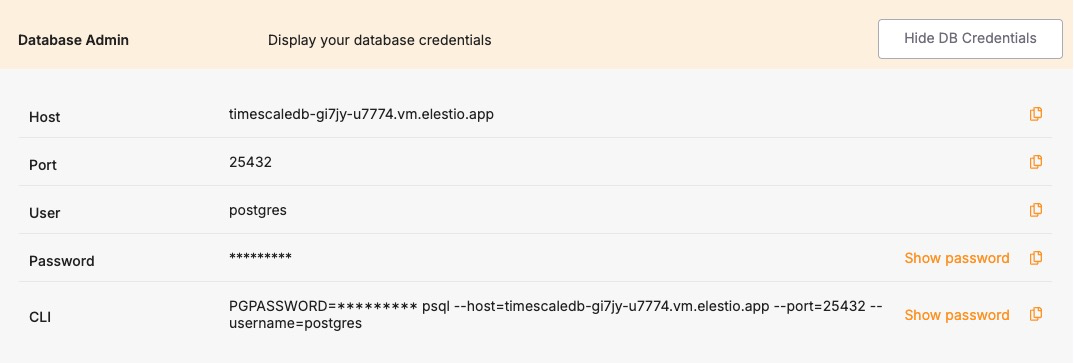Image resolution: width=1074 pixels, height=363 pixels.
Task: Select the timescaledb host address text
Action: click(x=361, y=114)
